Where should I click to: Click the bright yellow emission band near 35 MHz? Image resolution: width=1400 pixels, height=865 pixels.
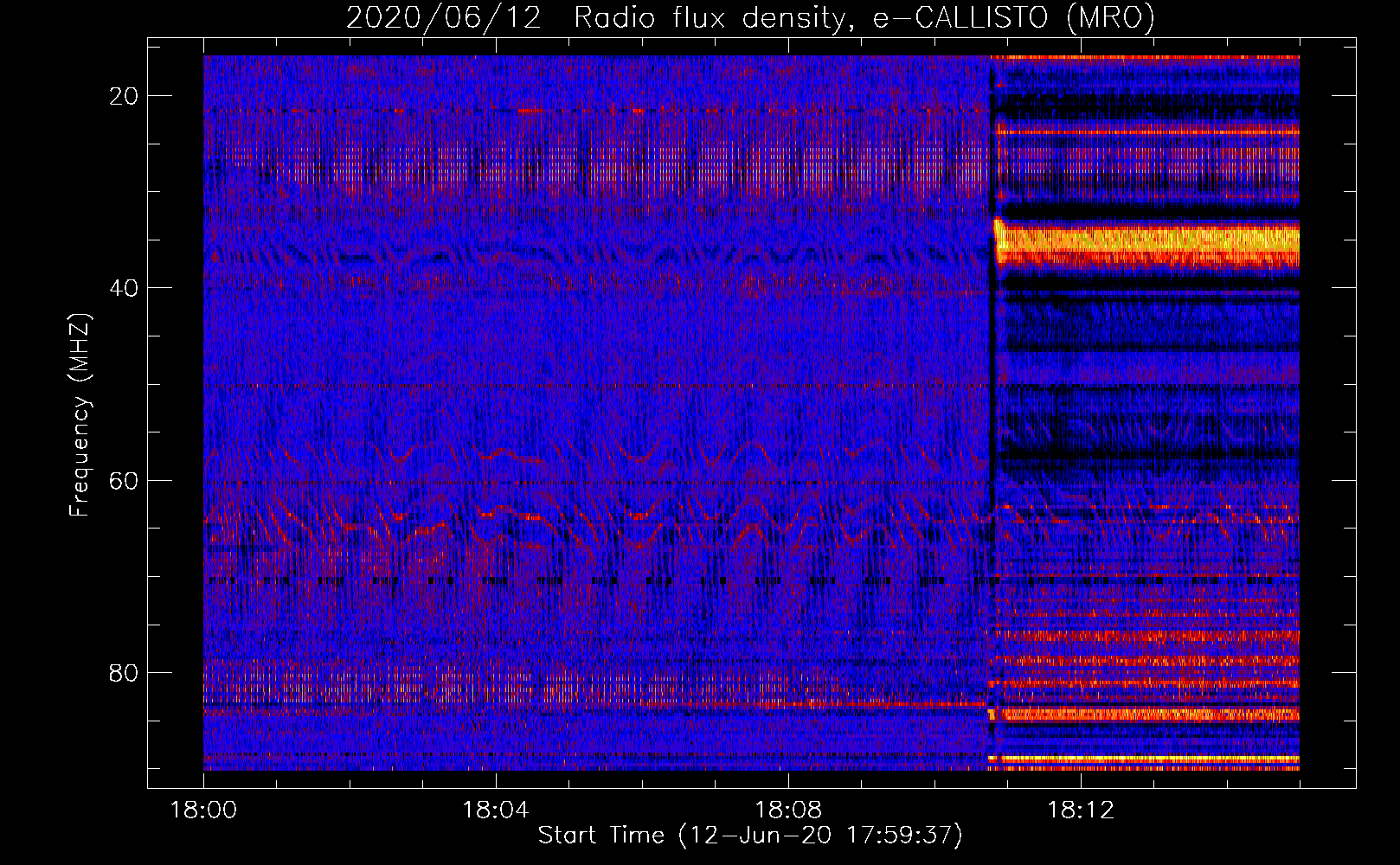[1146, 244]
